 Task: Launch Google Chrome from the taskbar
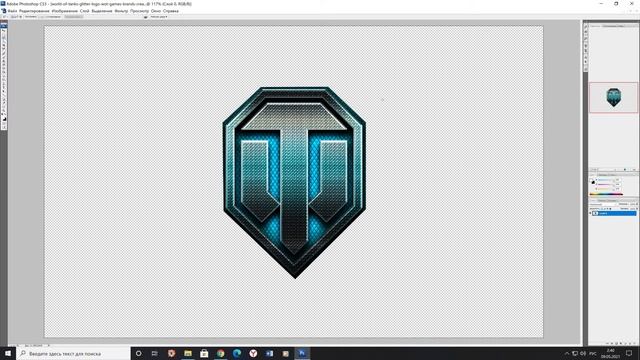pyautogui.click(x=220, y=353)
